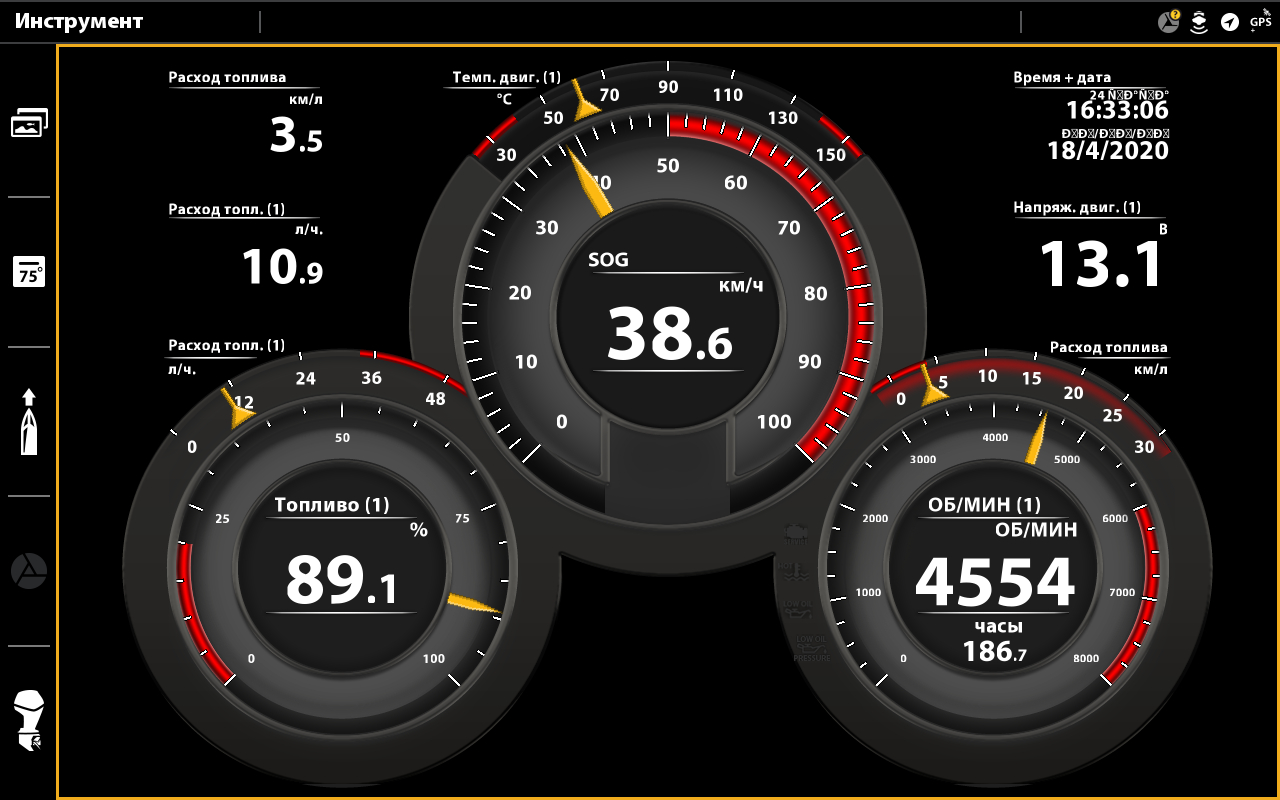The width and height of the screenshot is (1280, 800).
Task: Open the GPS satellite status icon
Action: (1260, 21)
